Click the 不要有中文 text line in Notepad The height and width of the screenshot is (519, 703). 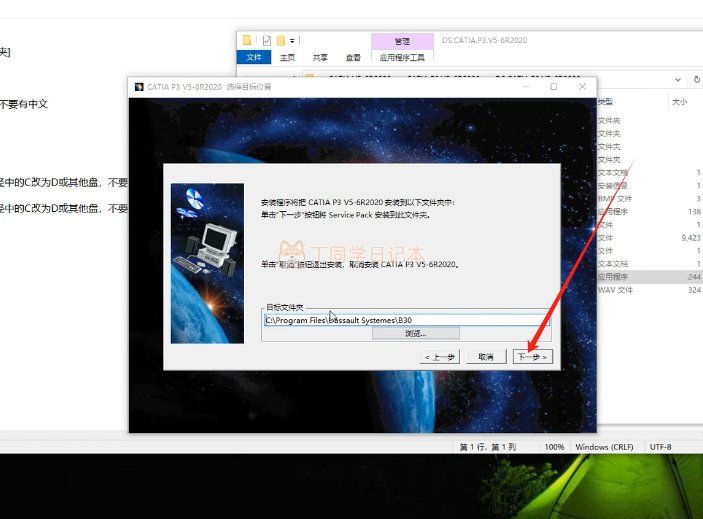[x=24, y=104]
